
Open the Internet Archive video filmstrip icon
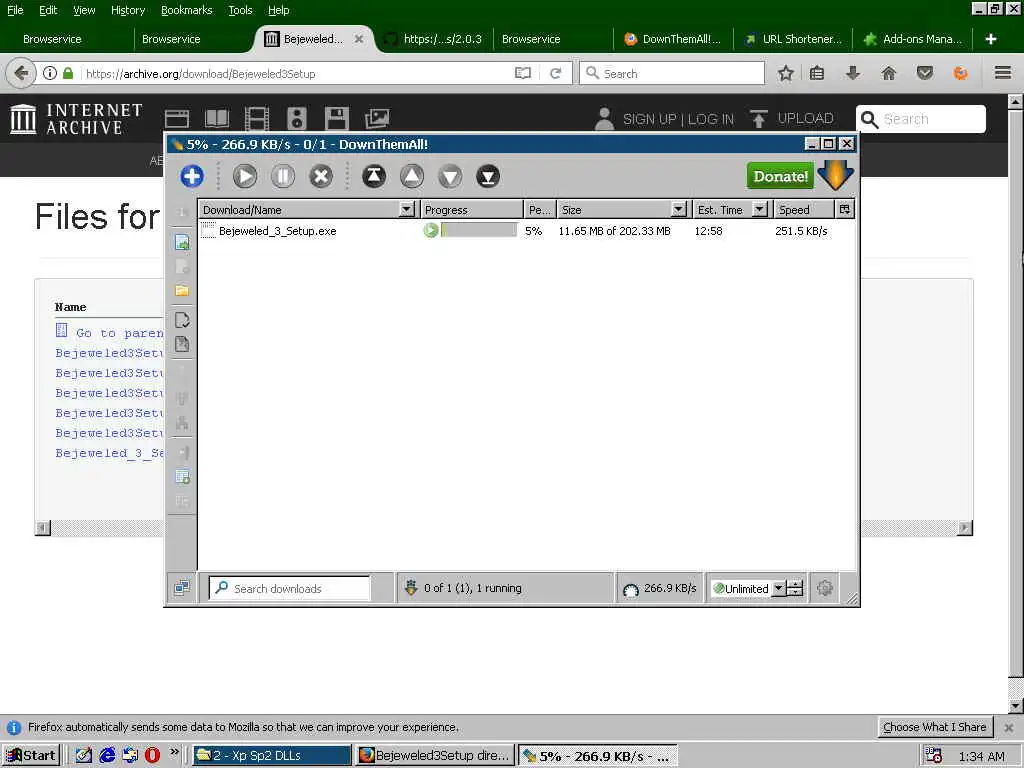257,119
